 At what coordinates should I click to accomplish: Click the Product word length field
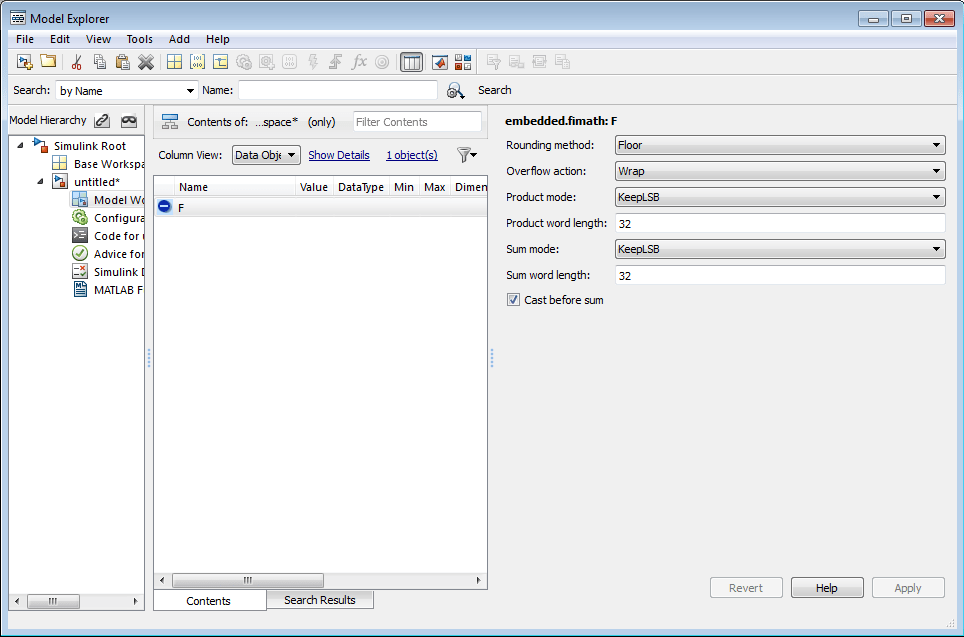pos(780,223)
